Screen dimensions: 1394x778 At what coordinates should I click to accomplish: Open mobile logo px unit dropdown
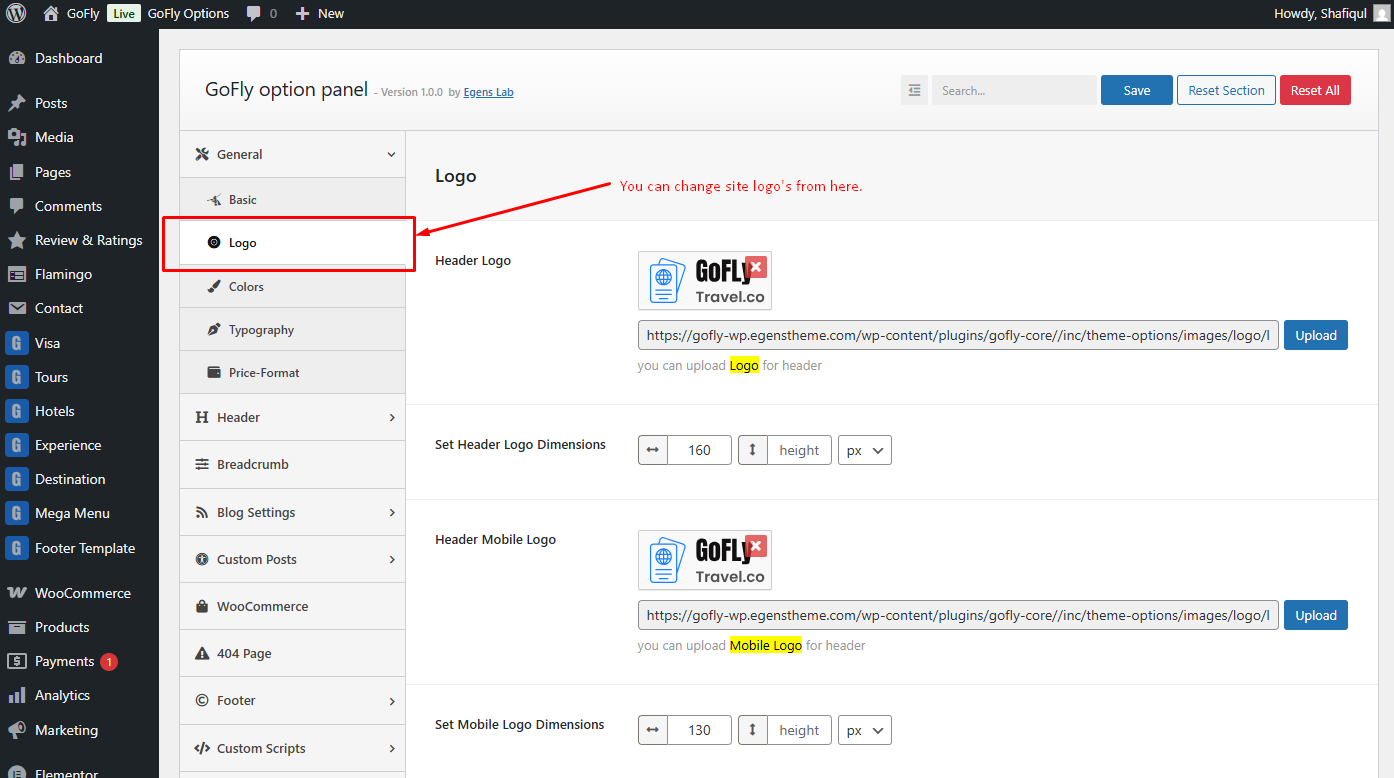865,730
